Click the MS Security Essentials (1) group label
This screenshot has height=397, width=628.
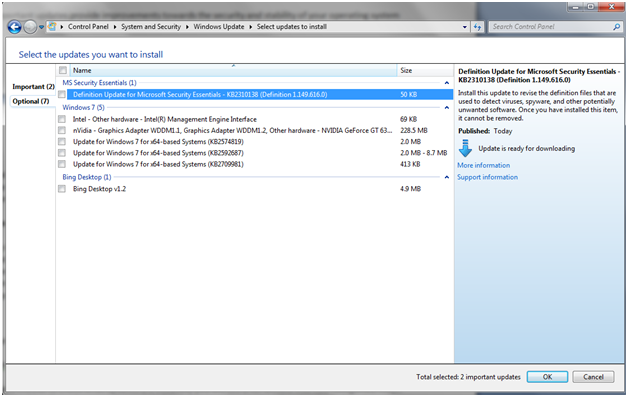[99, 83]
